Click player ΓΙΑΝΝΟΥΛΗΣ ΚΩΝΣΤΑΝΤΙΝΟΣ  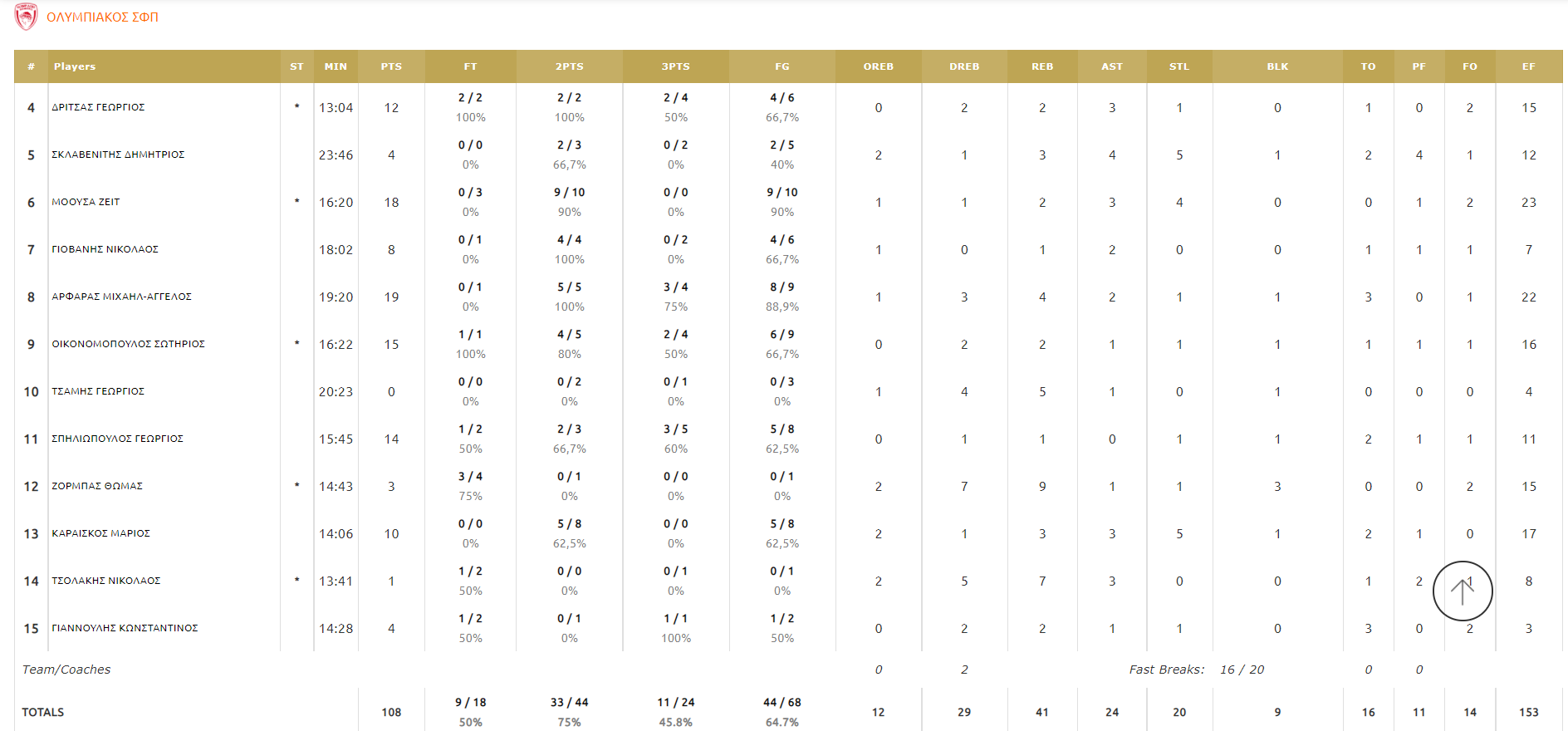click(125, 628)
